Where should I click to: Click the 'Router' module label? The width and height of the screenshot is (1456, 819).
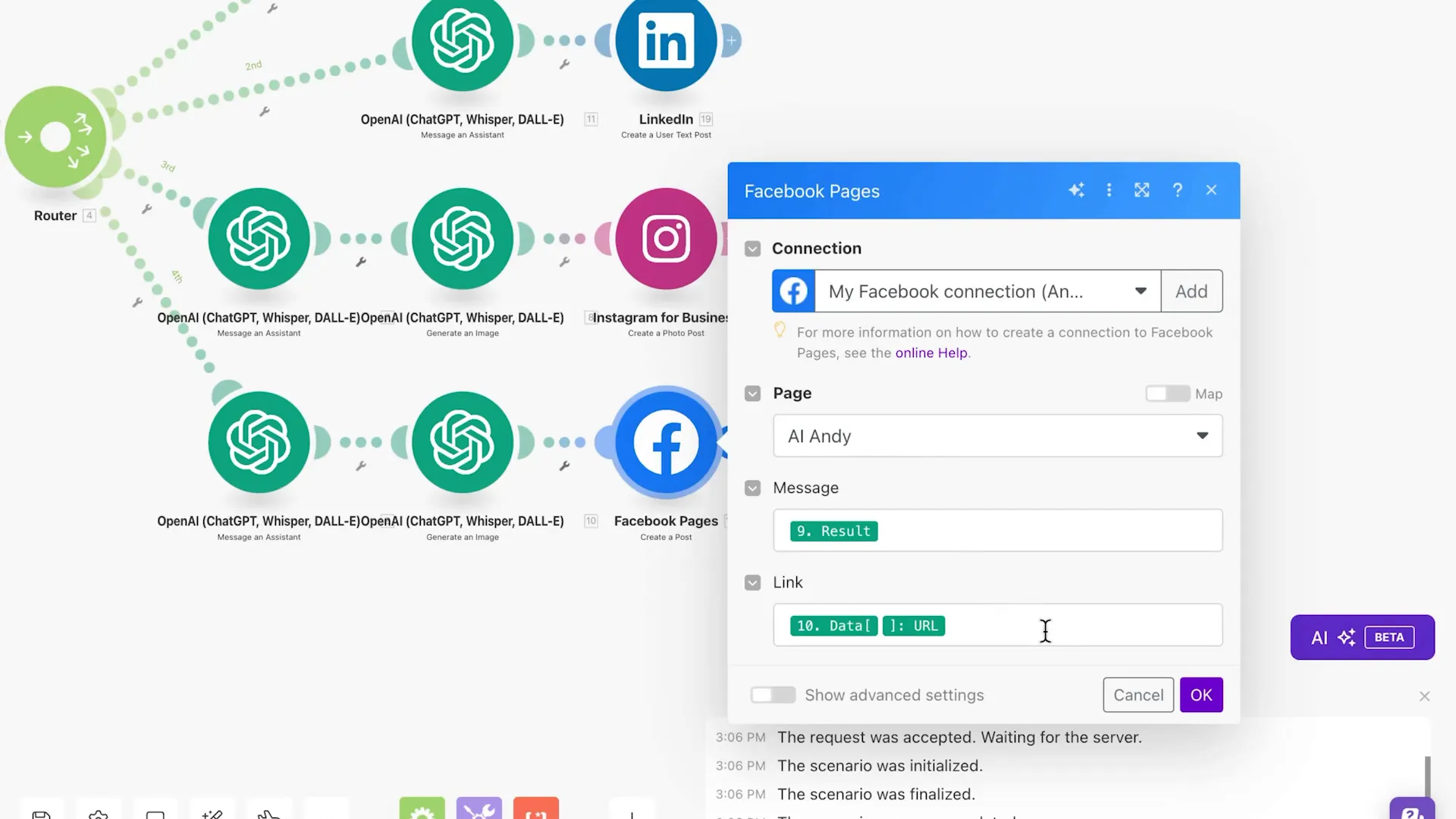coord(55,215)
